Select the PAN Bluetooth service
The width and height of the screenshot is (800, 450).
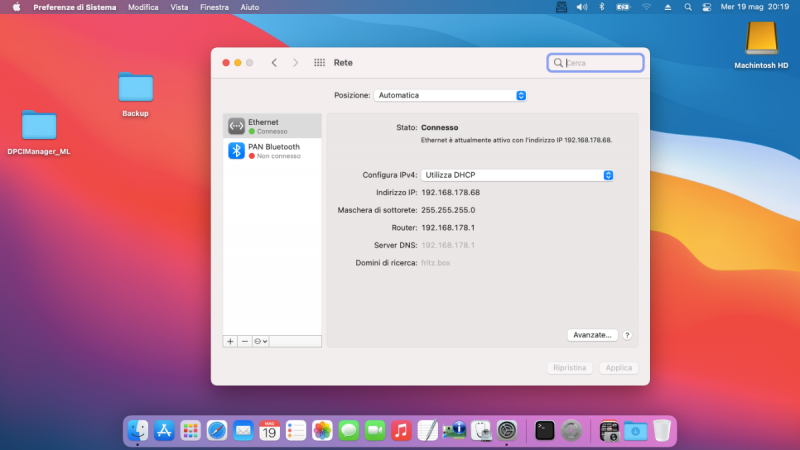point(272,151)
